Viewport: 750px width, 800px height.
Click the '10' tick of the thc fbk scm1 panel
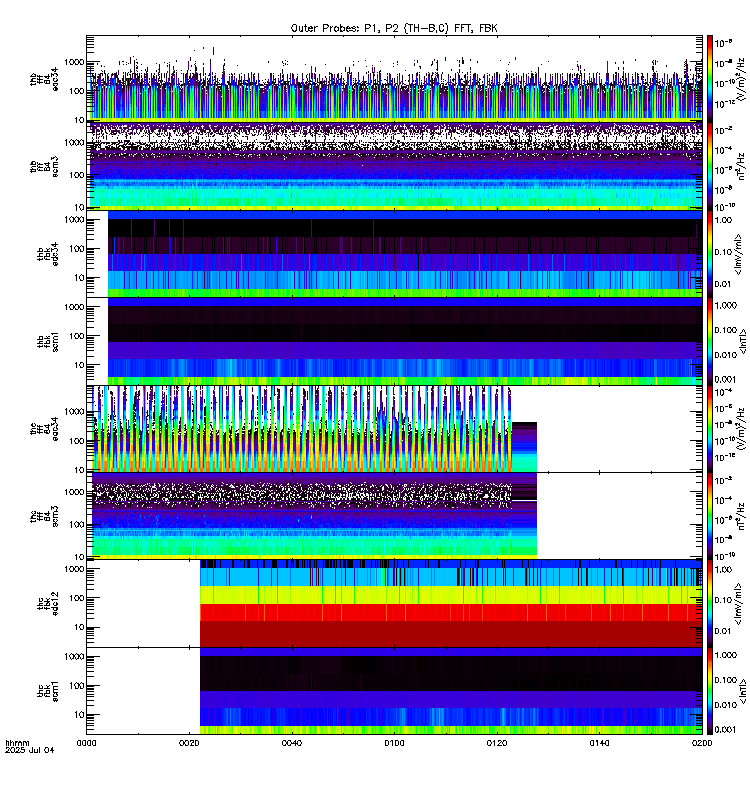[x=79, y=715]
